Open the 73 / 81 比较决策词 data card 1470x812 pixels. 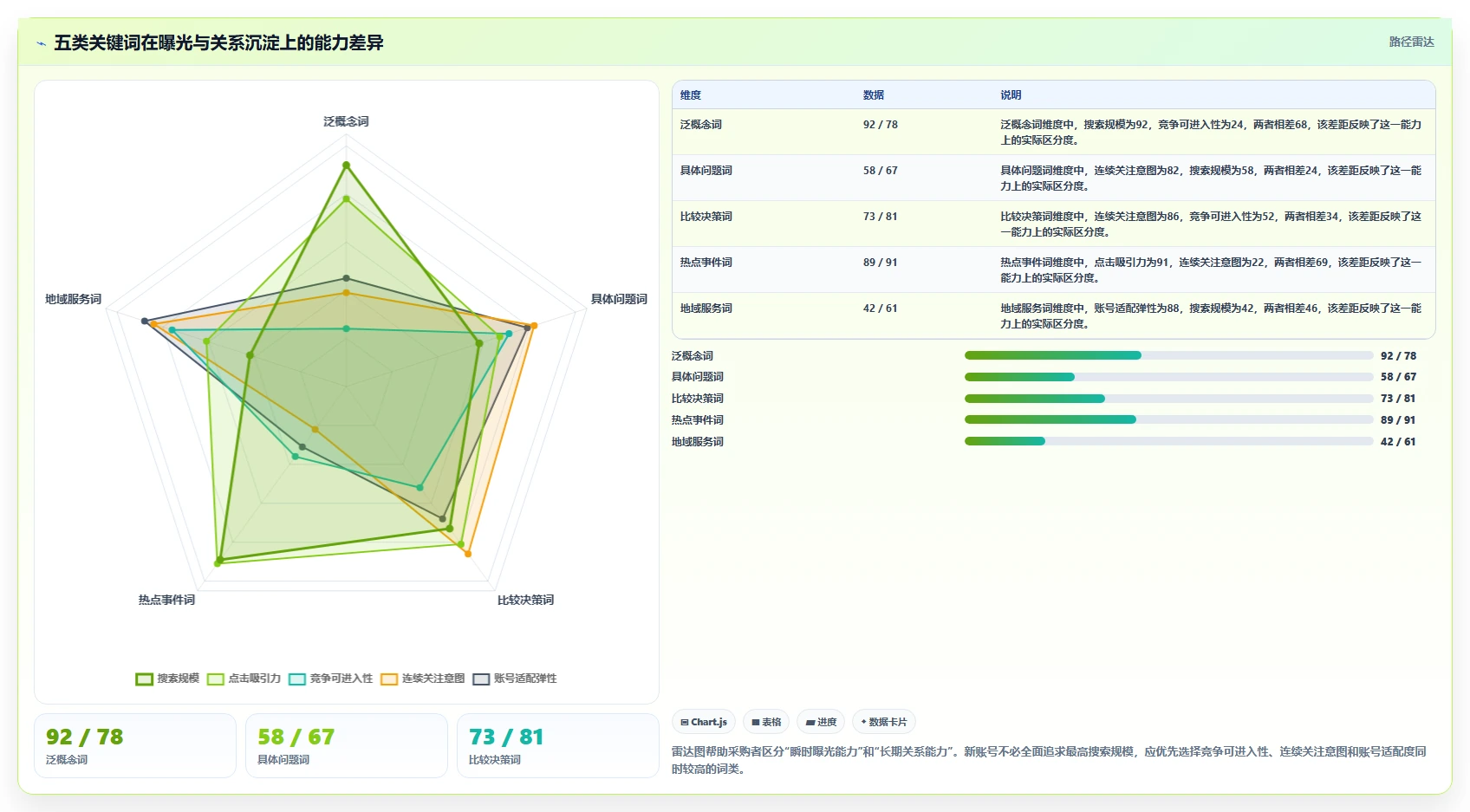pos(558,746)
